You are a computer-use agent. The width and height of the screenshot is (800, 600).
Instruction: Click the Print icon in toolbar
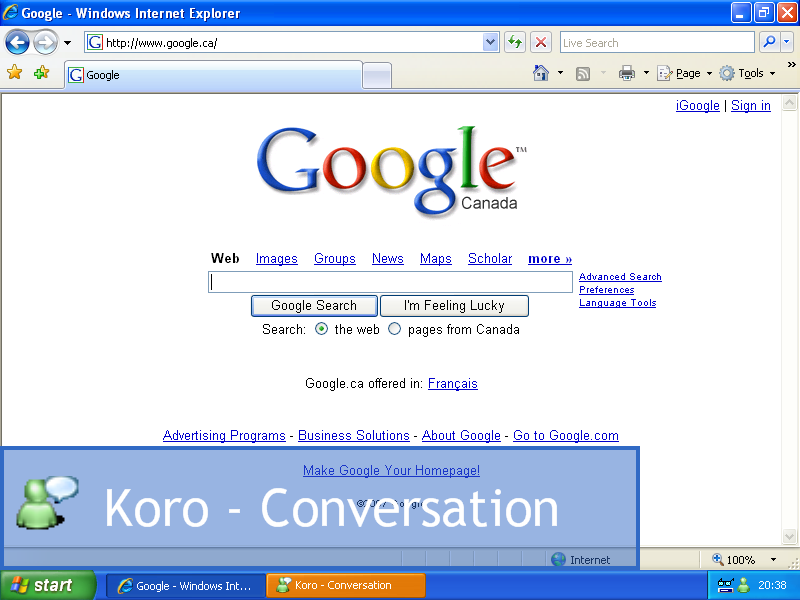[627, 73]
